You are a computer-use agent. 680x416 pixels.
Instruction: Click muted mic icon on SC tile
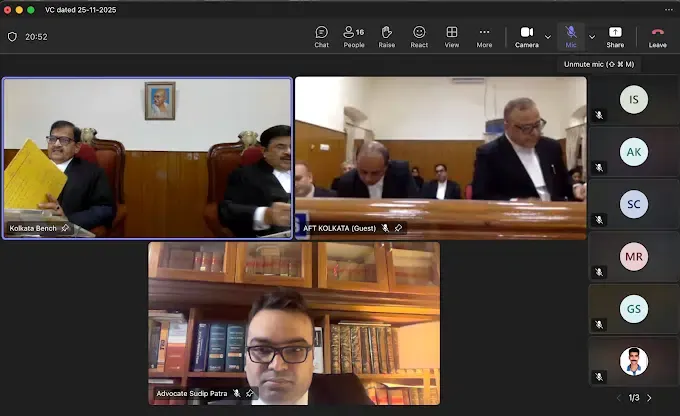click(x=599, y=220)
